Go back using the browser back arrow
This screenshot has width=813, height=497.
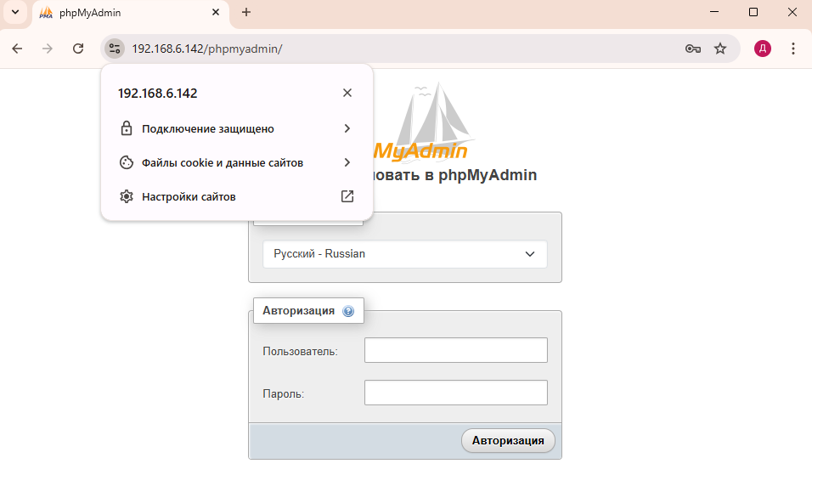pos(17,49)
